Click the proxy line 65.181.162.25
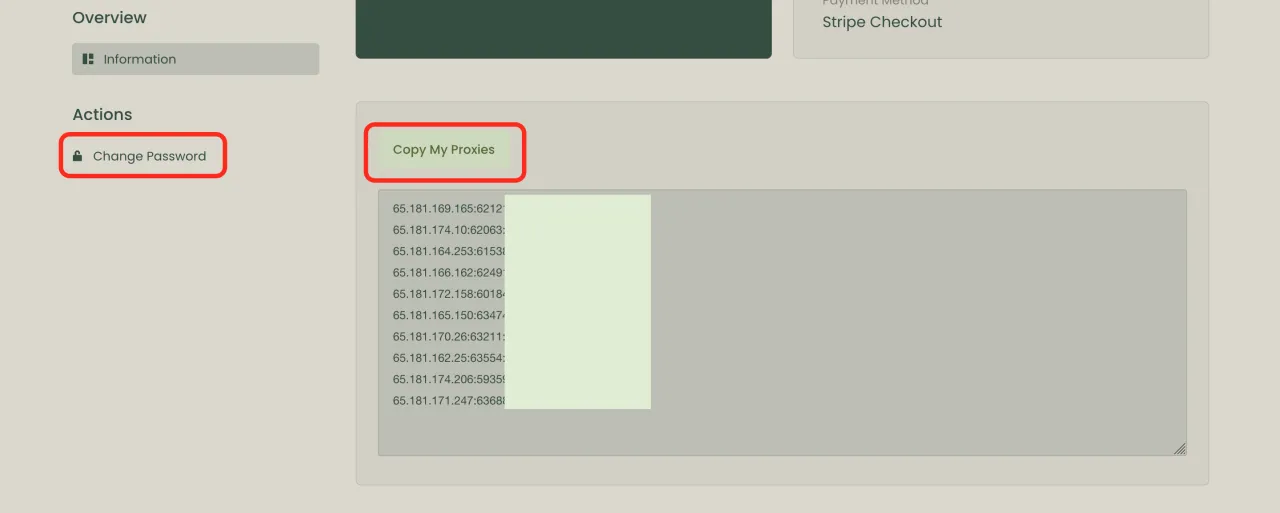Viewport: 1280px width, 513px height. (447, 358)
